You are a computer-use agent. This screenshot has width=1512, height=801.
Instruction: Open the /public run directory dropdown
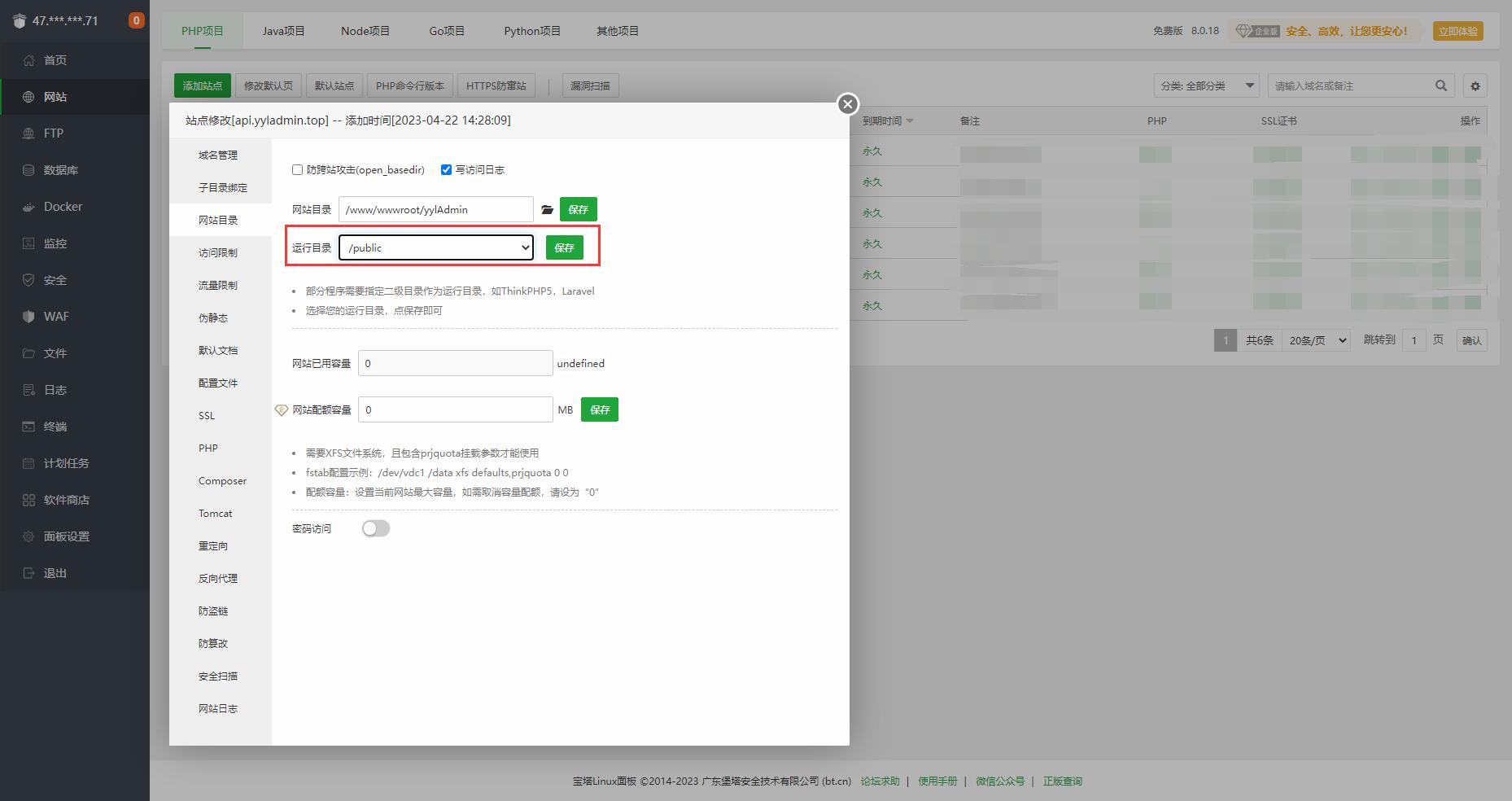[436, 247]
